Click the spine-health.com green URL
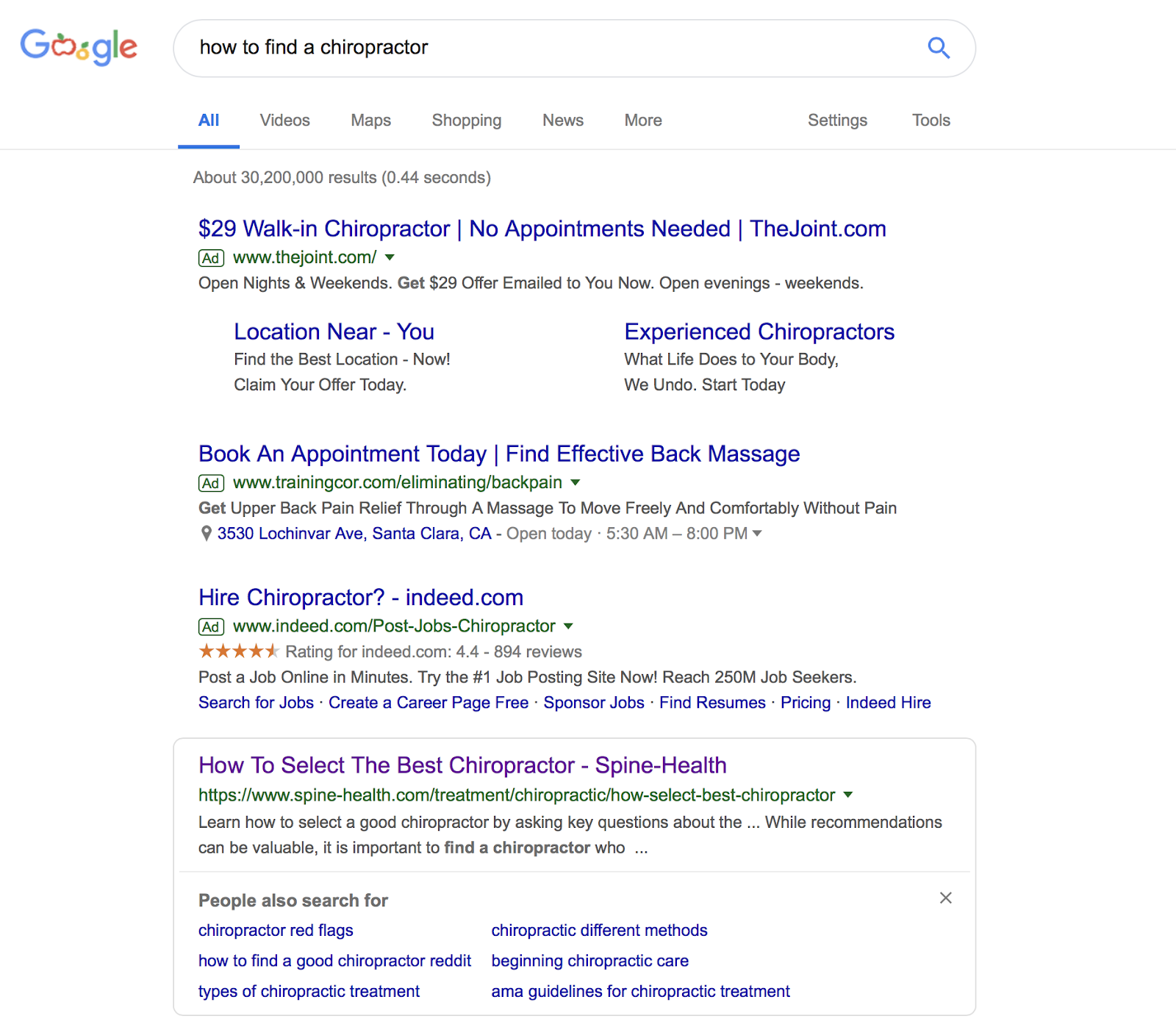 pos(517,795)
